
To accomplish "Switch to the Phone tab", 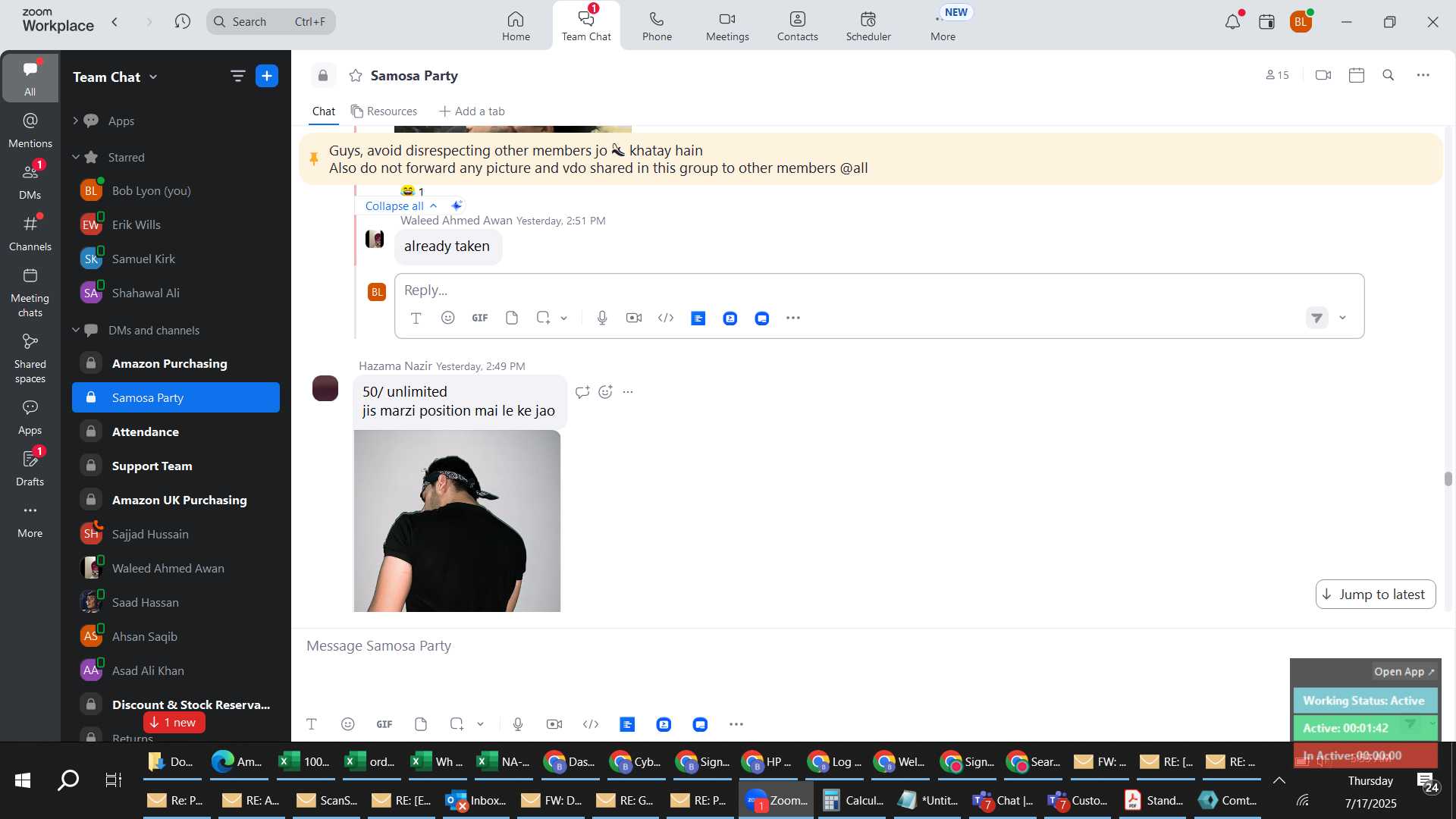I will (x=657, y=26).
